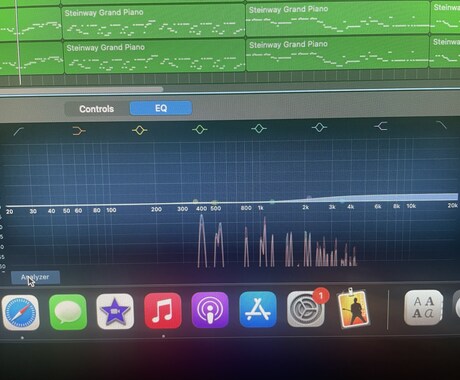This screenshot has width=460, height=380.
Task: Toggle the green peak band icon above 400 Hz
Action: pos(199,129)
